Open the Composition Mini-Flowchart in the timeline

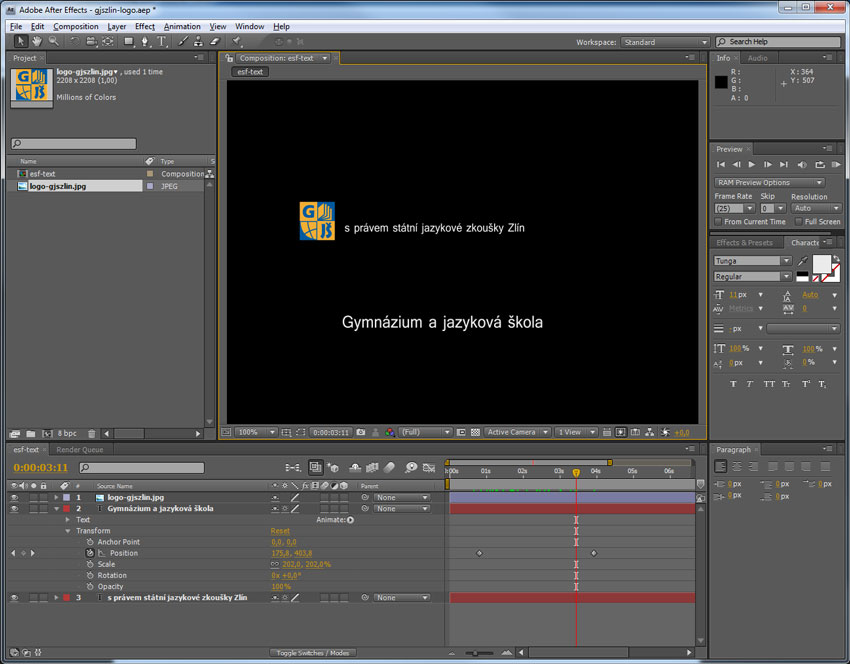click(293, 467)
